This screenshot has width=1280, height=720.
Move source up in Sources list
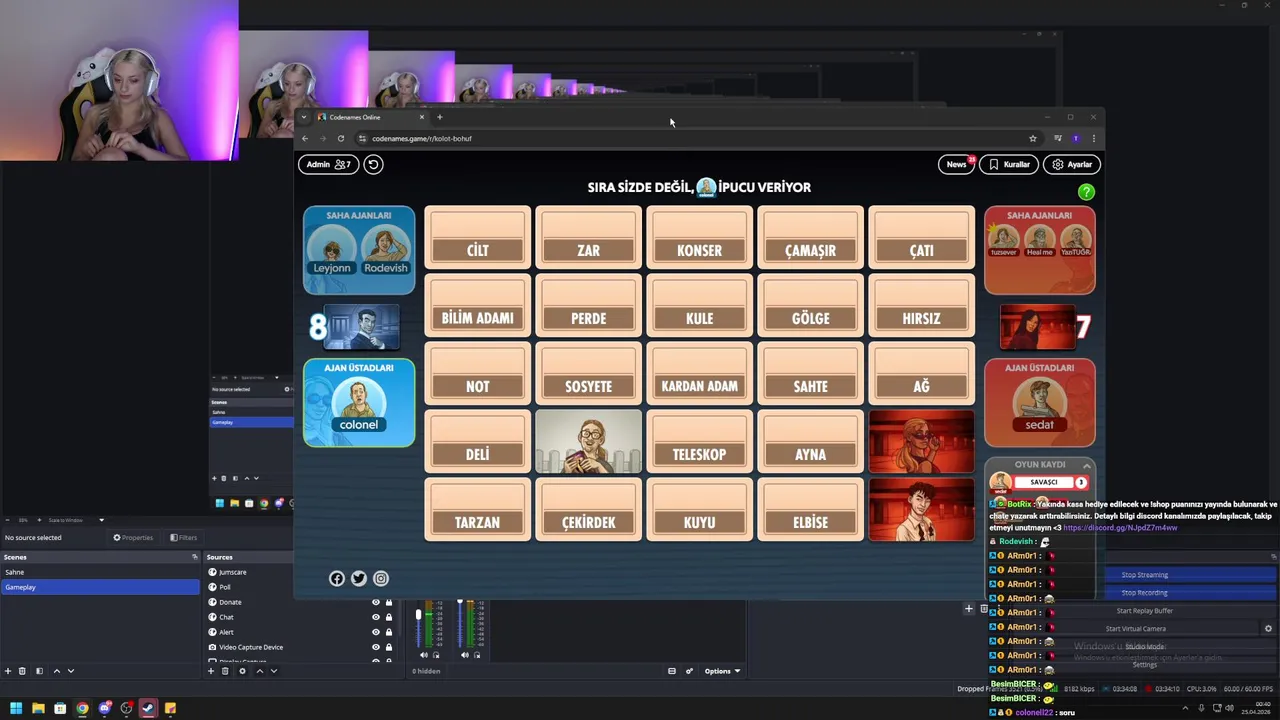tap(259, 671)
